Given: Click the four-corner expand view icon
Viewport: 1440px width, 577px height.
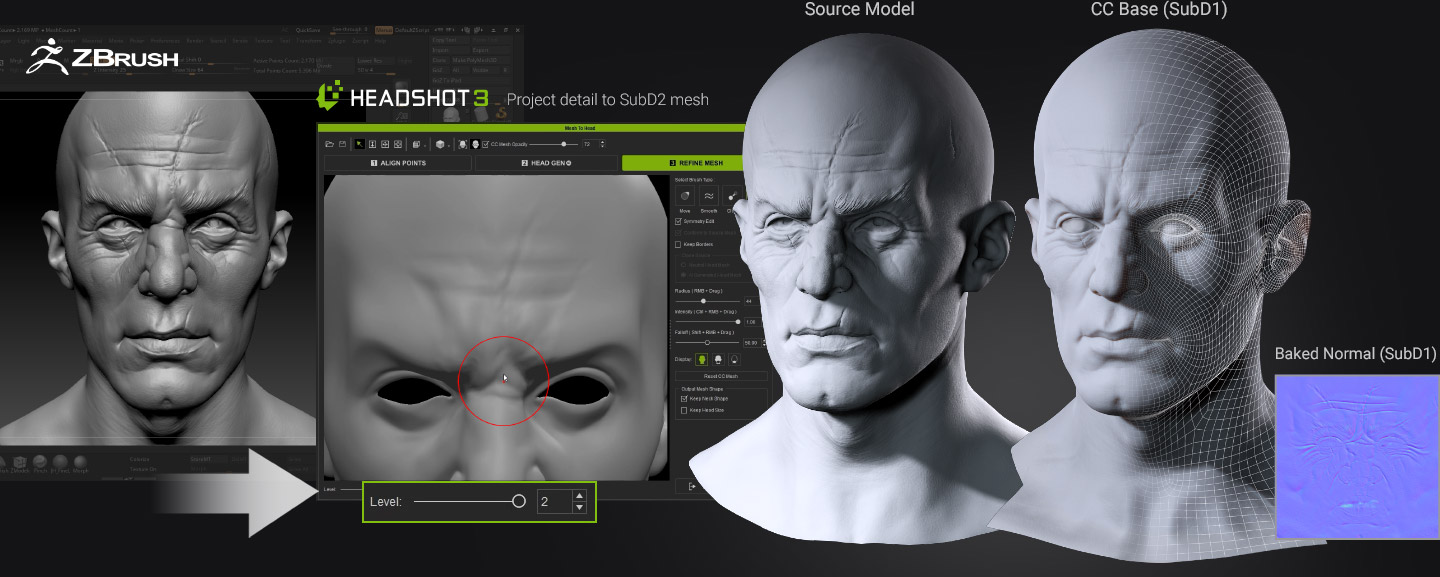Looking at the screenshot, I should (x=398, y=144).
